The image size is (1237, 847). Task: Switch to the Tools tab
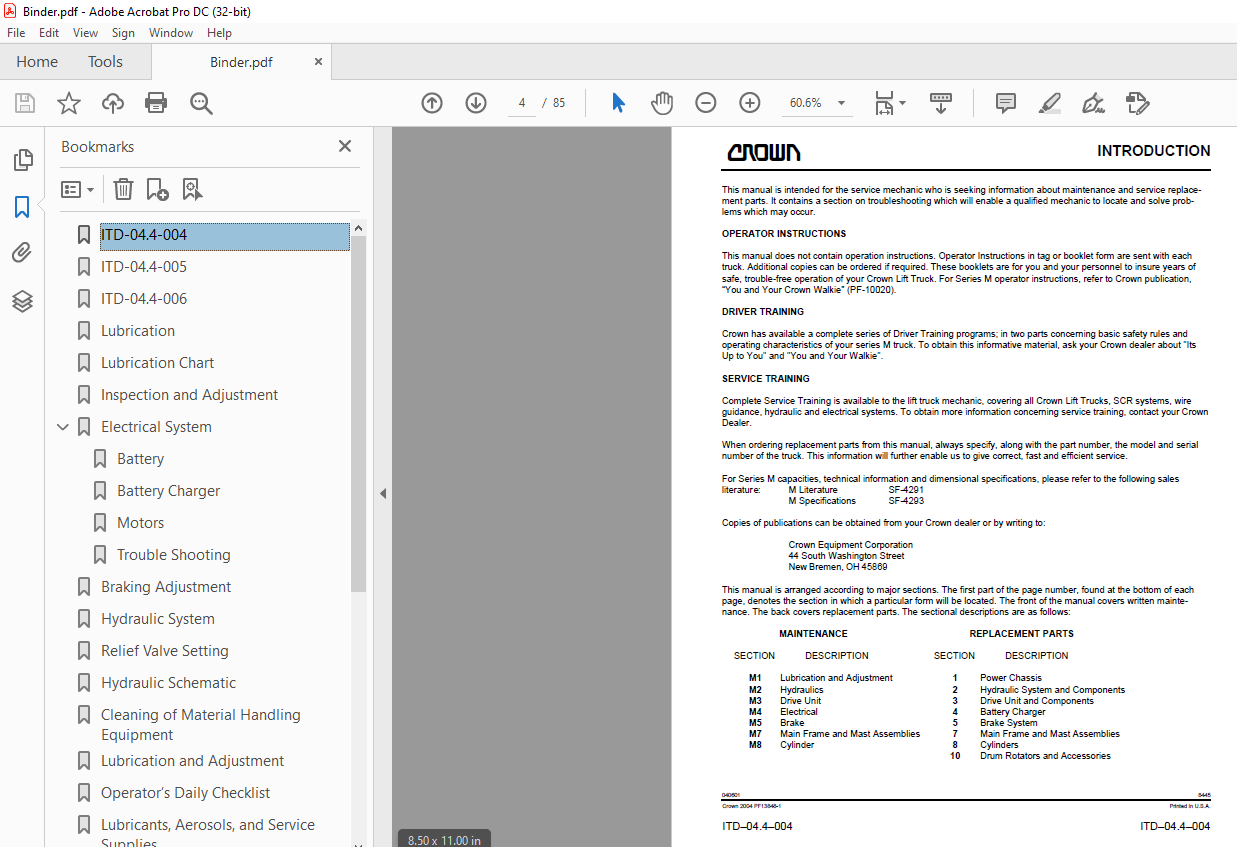tap(105, 62)
